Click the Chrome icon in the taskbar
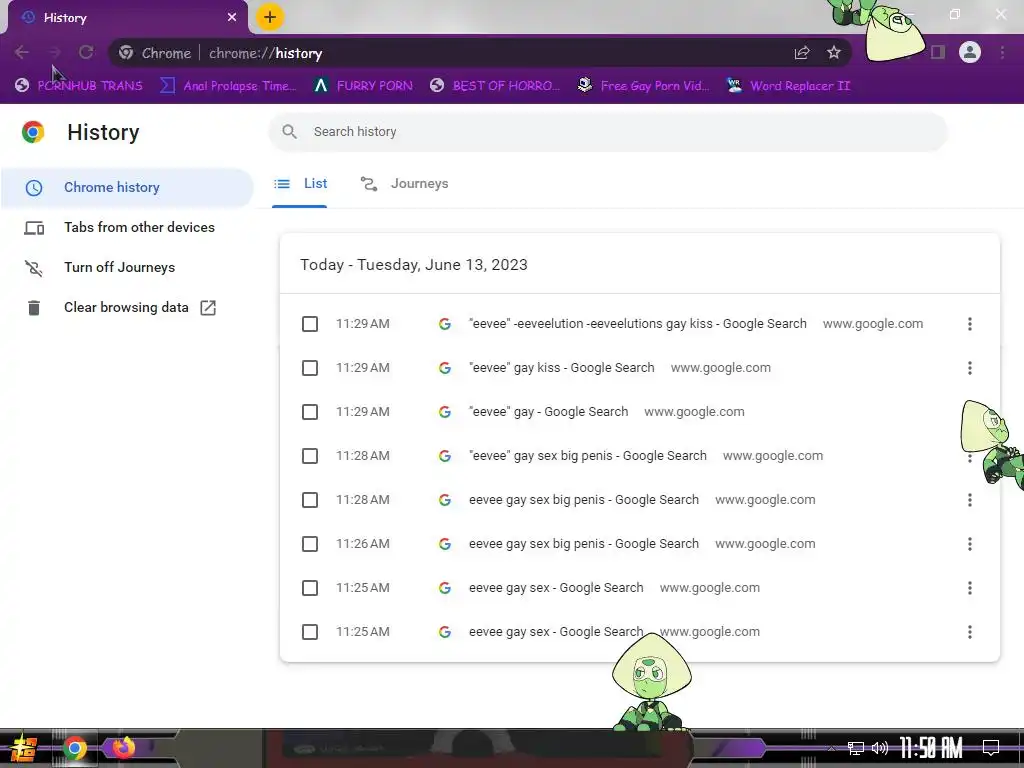 [74, 748]
